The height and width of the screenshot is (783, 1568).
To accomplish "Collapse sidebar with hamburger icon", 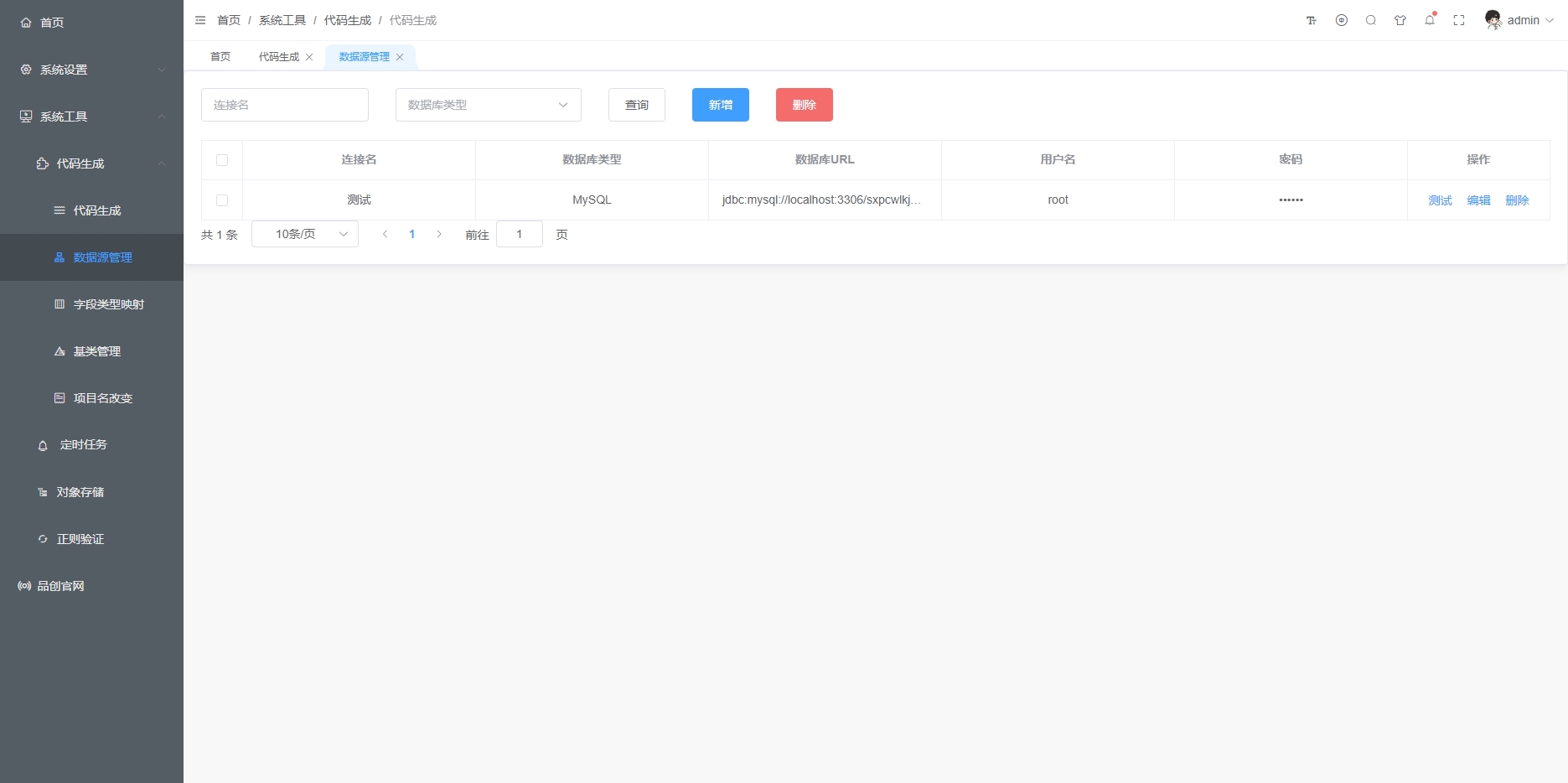I will click(200, 20).
